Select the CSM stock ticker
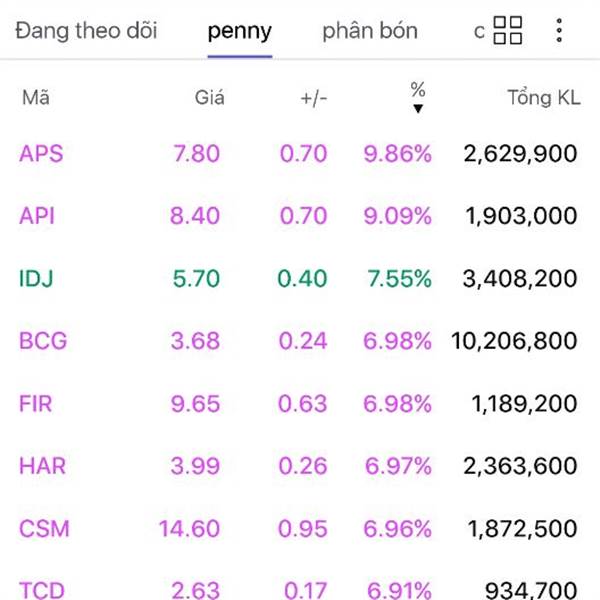This screenshot has width=600, height=600. pyautogui.click(x=44, y=528)
